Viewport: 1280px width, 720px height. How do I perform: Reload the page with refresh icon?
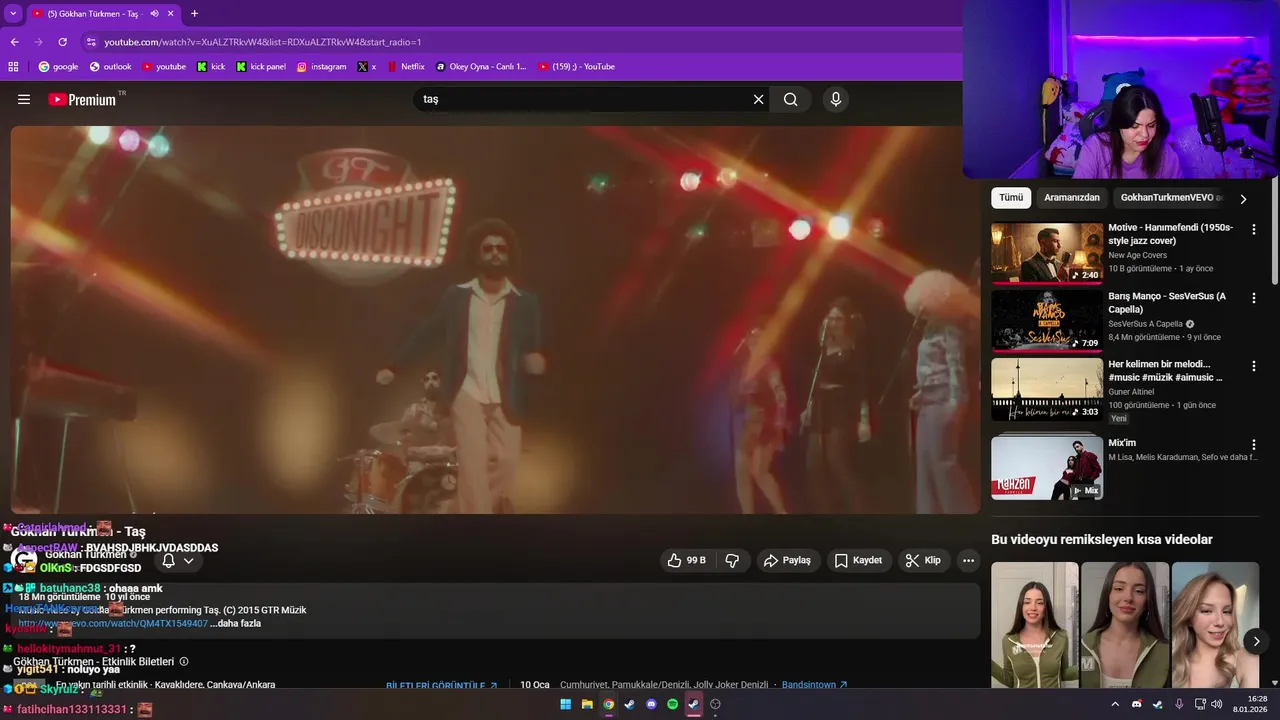pyautogui.click(x=62, y=42)
